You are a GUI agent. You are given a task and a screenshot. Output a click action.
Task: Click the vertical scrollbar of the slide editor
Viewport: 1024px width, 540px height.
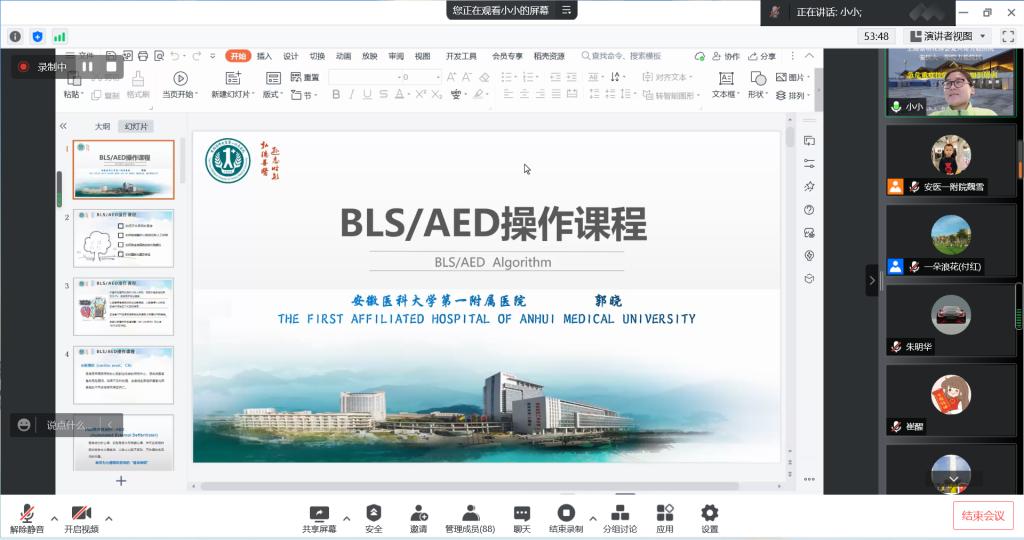point(790,300)
